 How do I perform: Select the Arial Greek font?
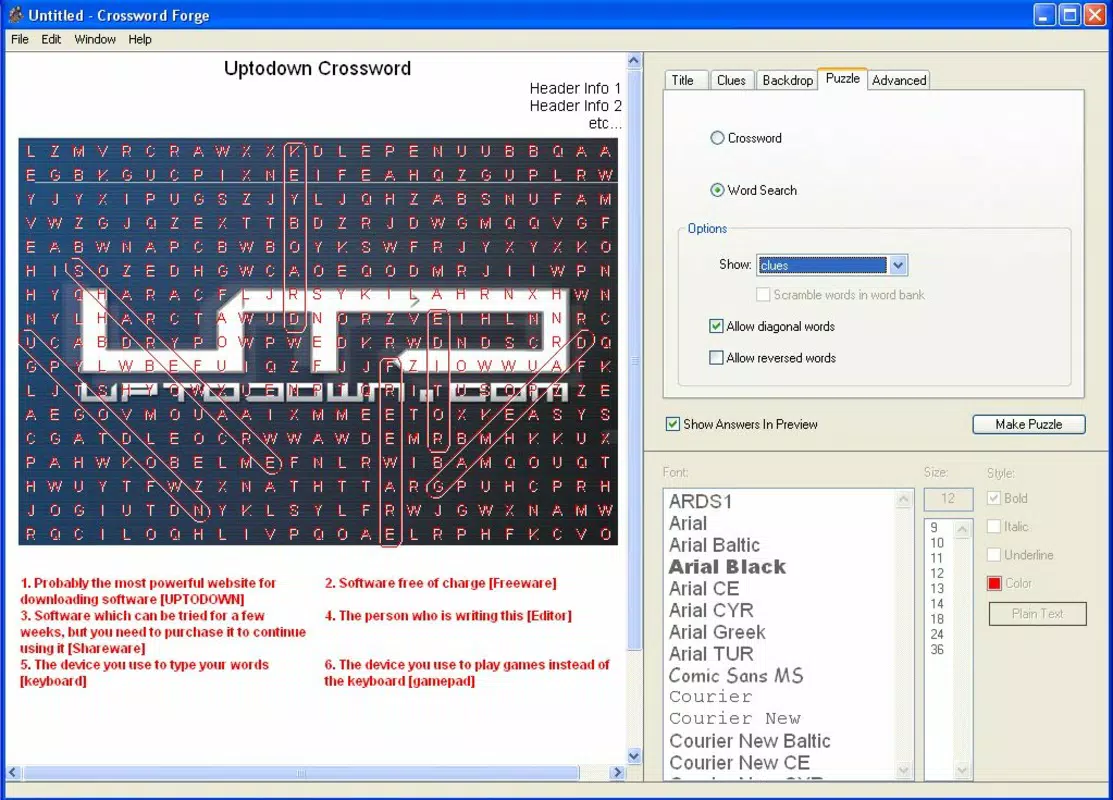click(717, 632)
